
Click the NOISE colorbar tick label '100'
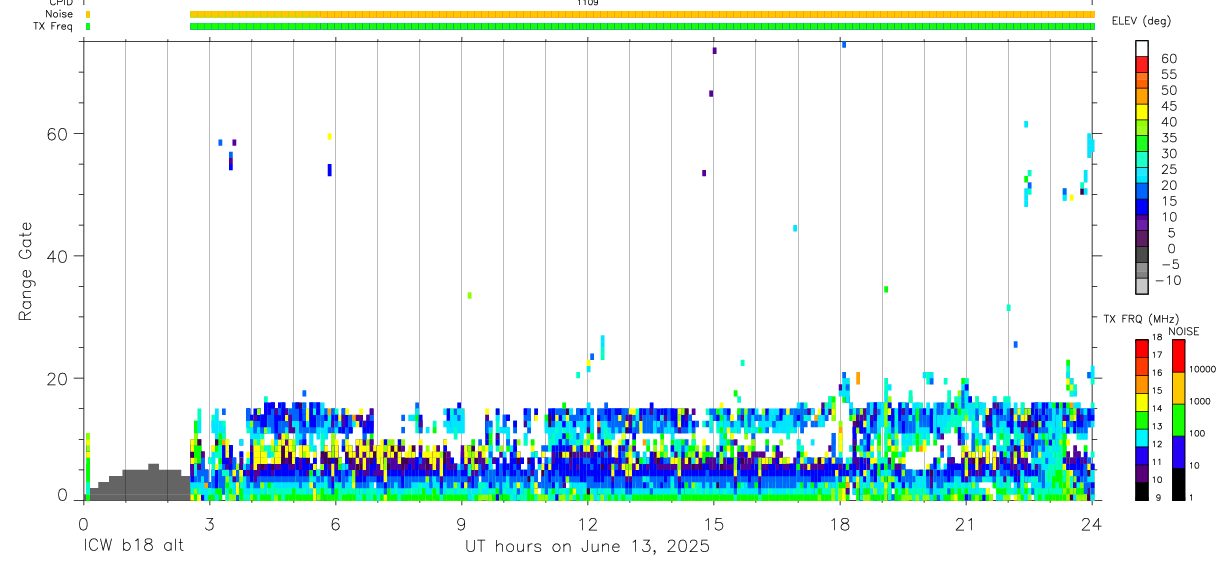tap(1198, 434)
